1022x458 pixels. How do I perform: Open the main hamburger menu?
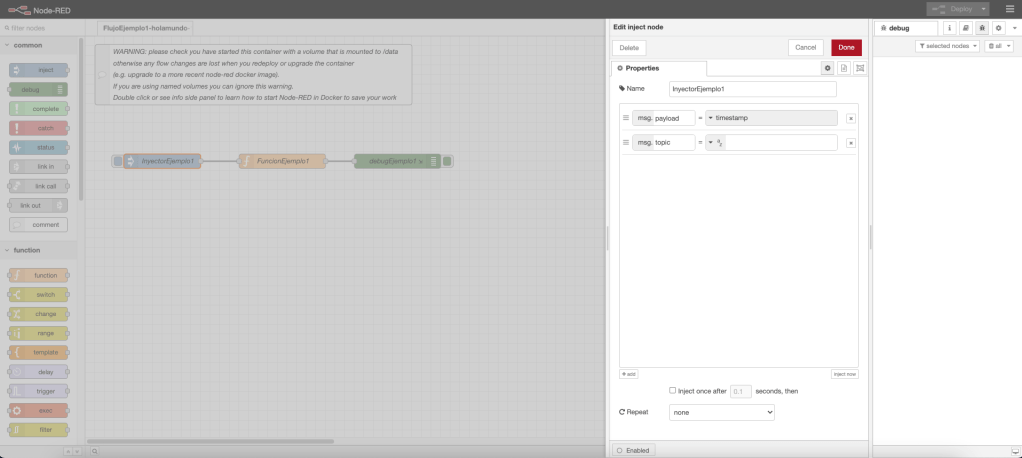1009,8
